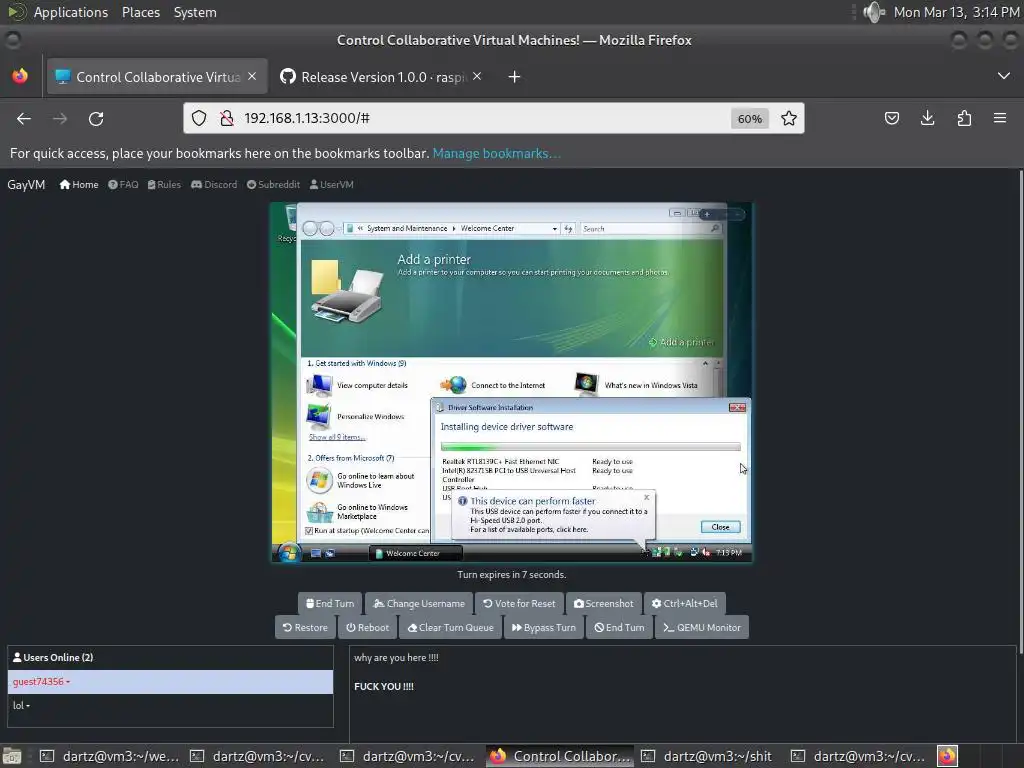The height and width of the screenshot is (768, 1024).
Task: Open the extensions puzzle icon
Action: (964, 118)
